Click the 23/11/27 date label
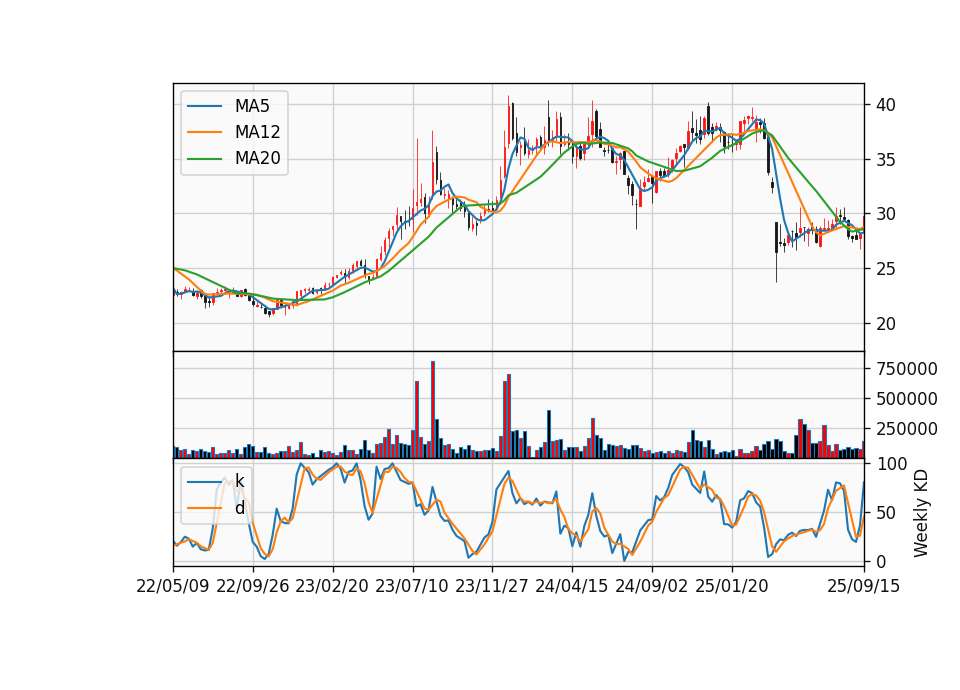The width and height of the screenshot is (960, 690). tap(492, 586)
